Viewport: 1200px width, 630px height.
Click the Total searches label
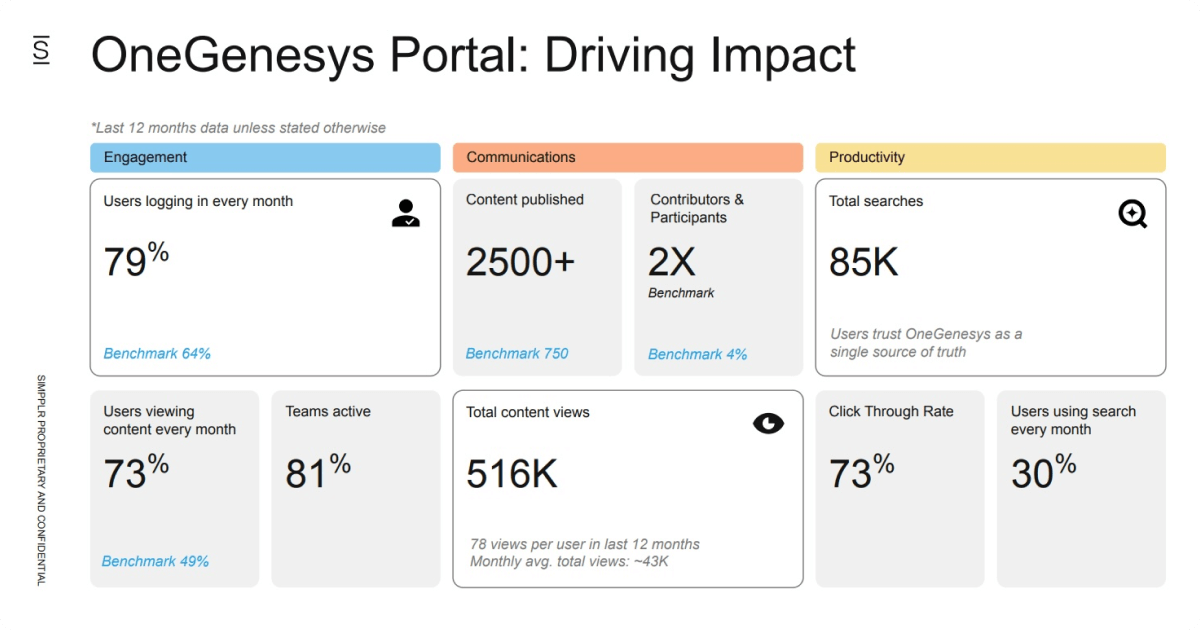(x=876, y=201)
